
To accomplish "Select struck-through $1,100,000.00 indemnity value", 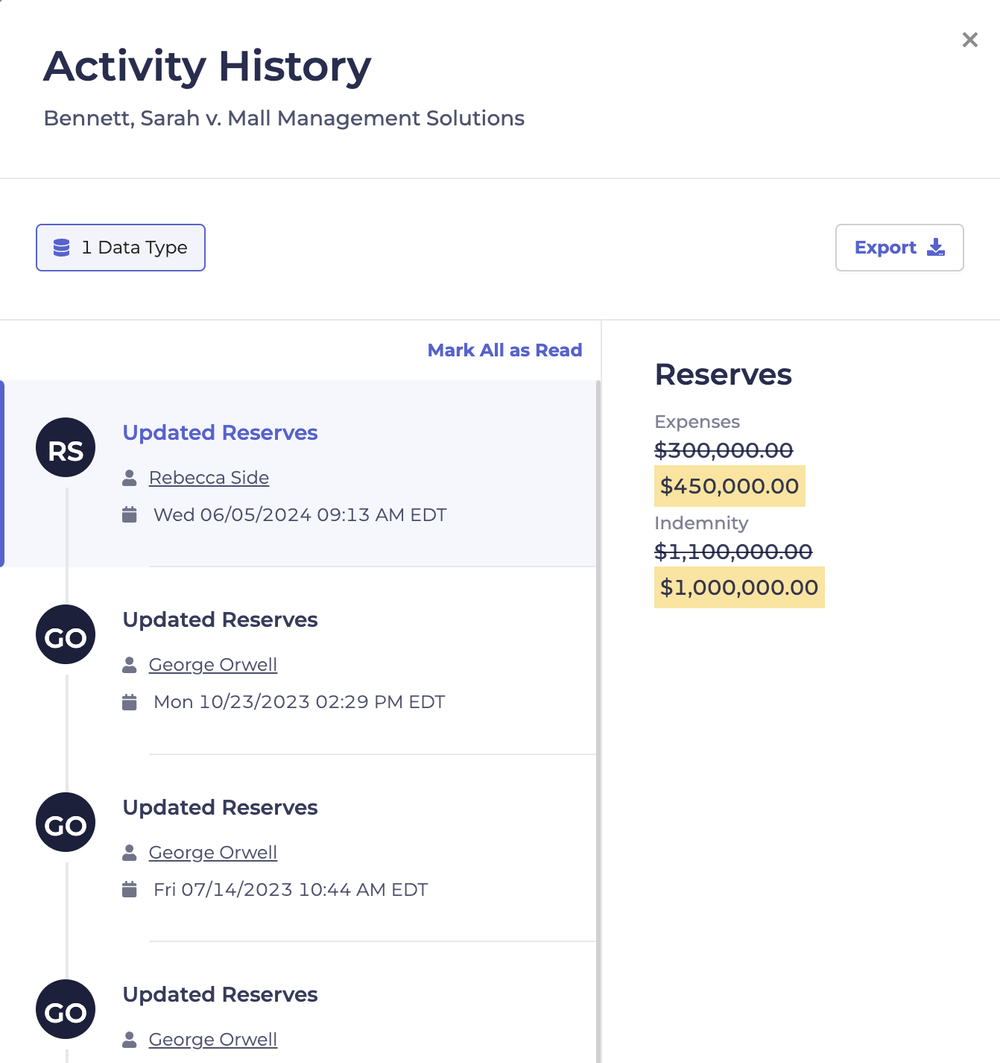I will 733,552.
